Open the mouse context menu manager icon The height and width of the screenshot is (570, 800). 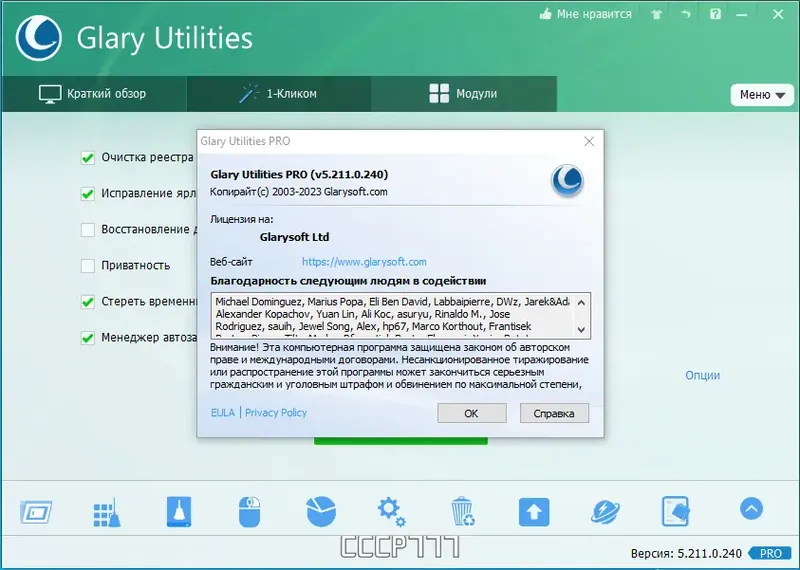(249, 512)
